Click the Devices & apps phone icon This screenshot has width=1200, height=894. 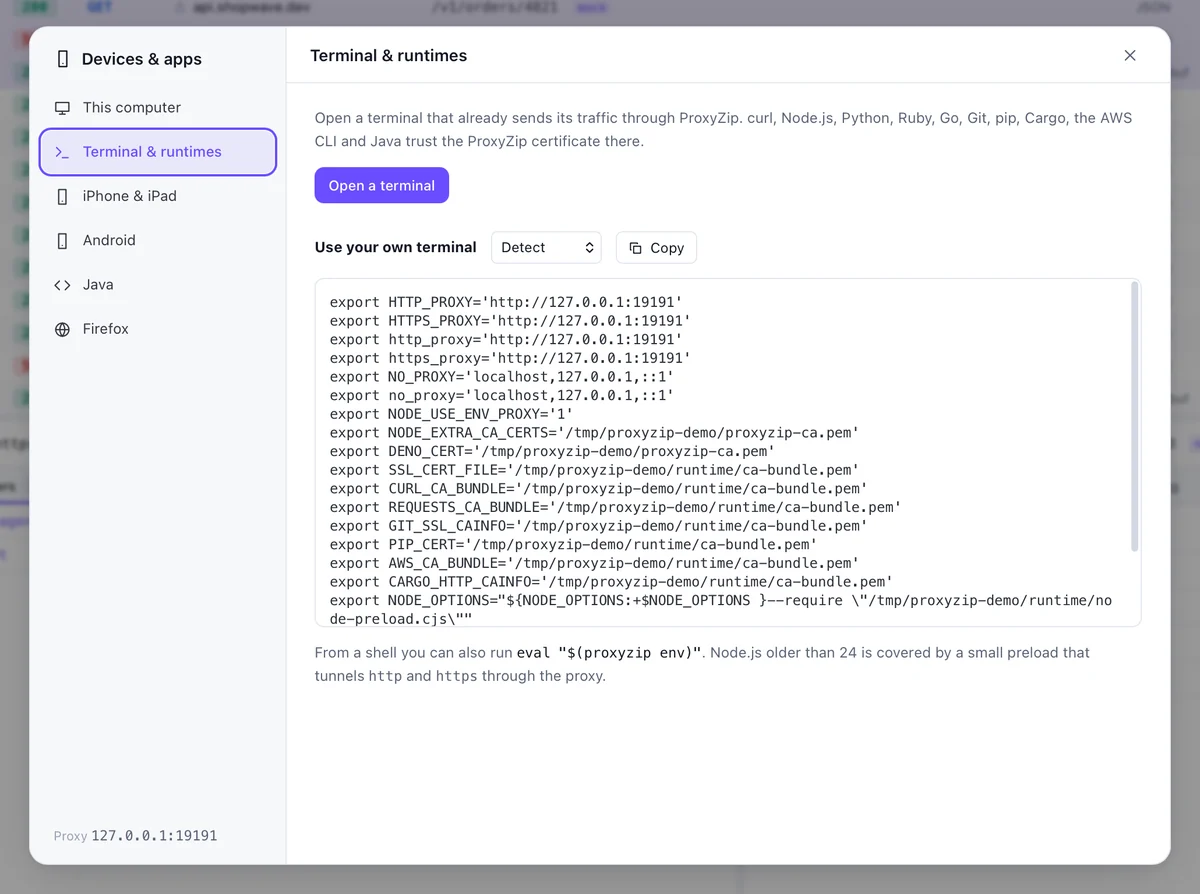[63, 59]
